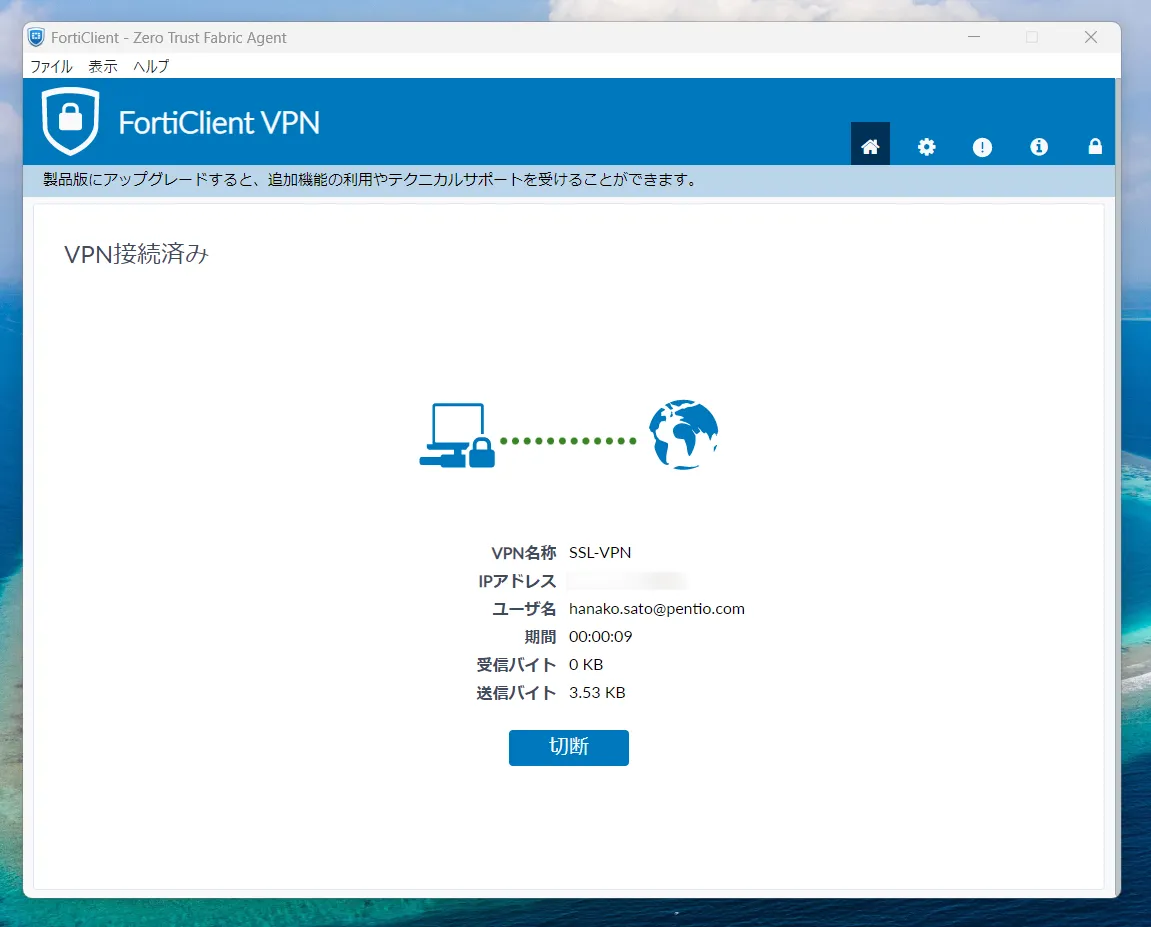
Task: Click the VPN接続済み heading
Action: pos(137,253)
